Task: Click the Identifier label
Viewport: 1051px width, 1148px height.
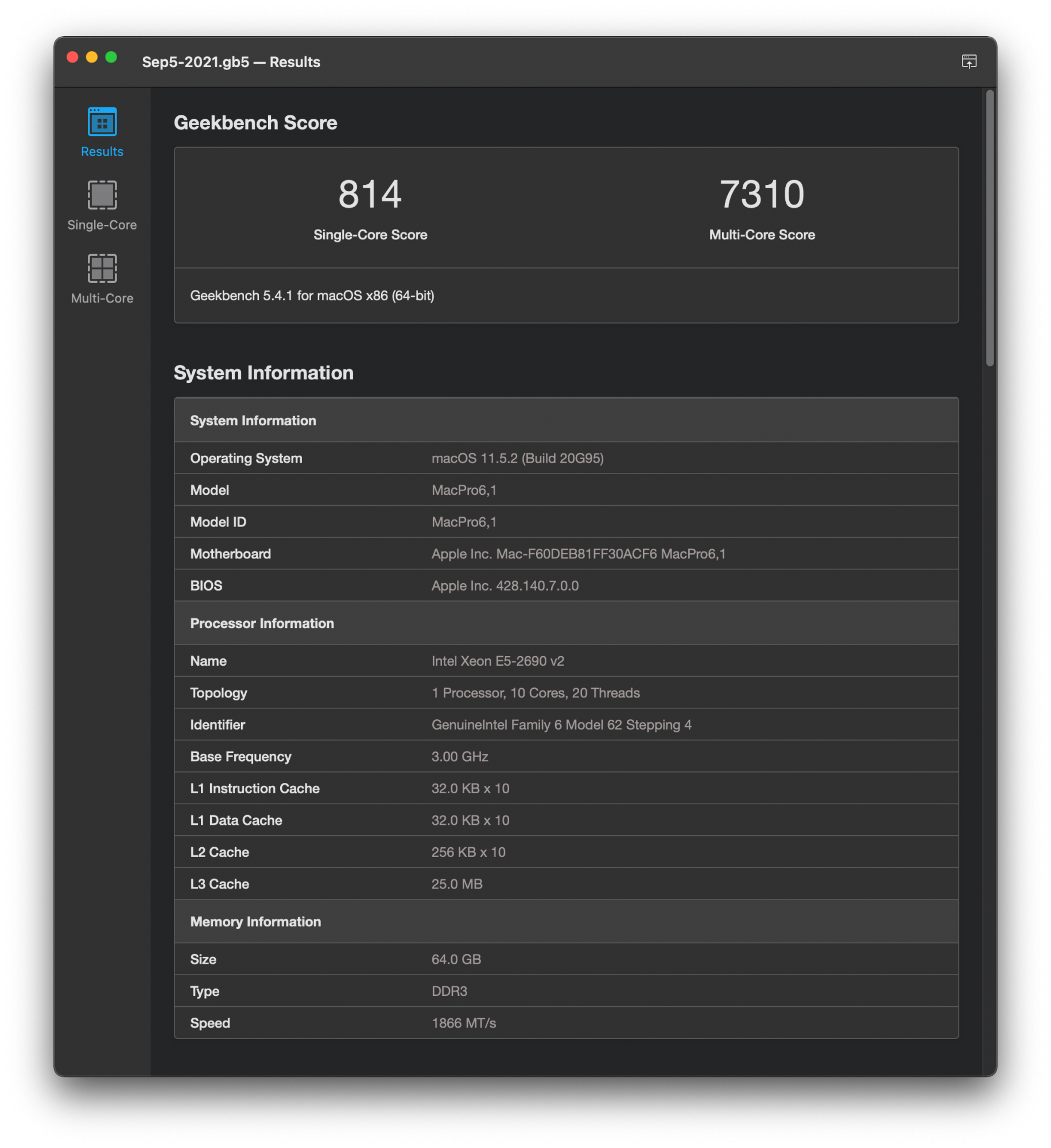Action: pyautogui.click(x=218, y=725)
